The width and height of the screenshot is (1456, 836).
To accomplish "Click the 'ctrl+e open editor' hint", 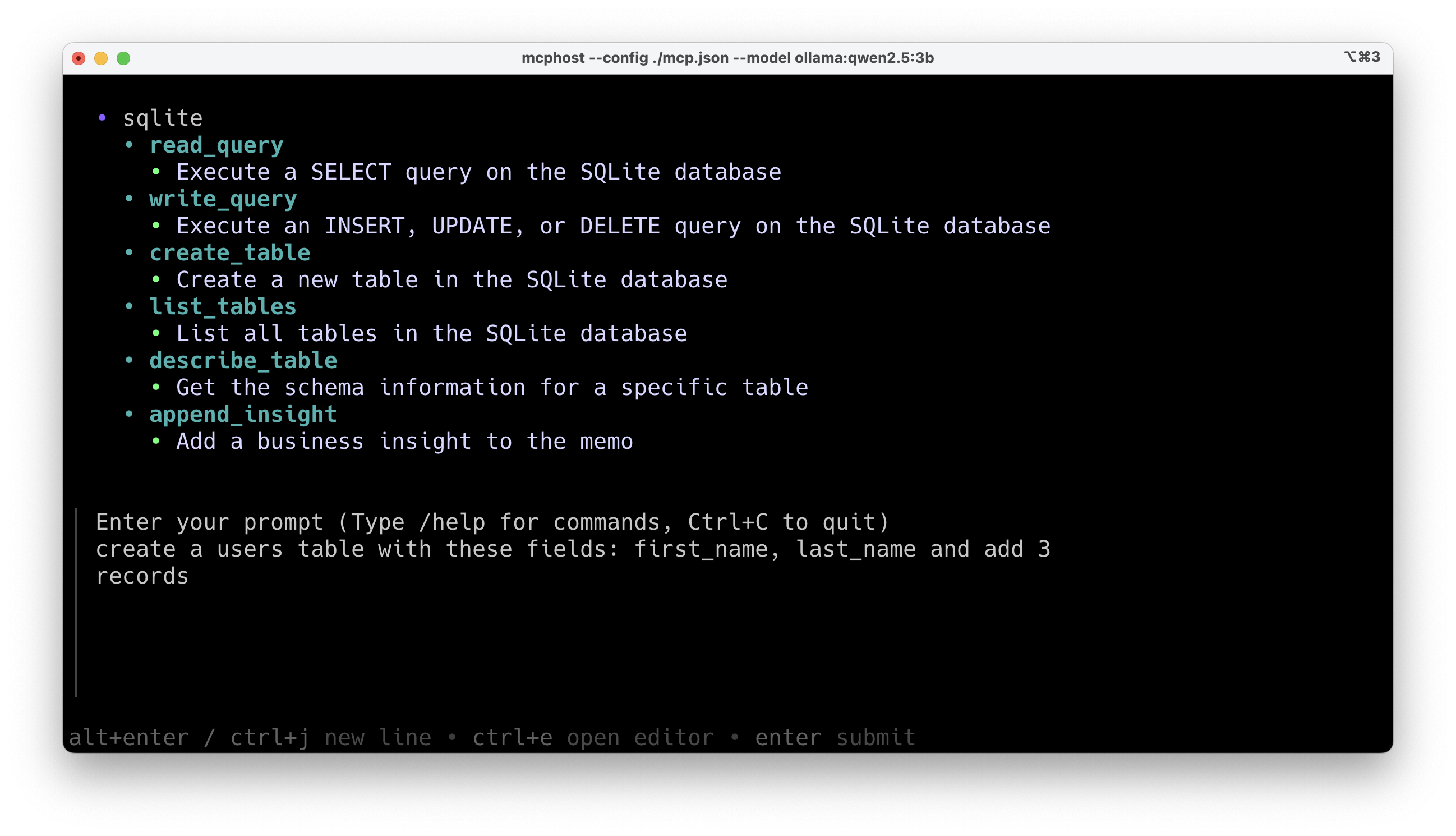I will click(593, 738).
